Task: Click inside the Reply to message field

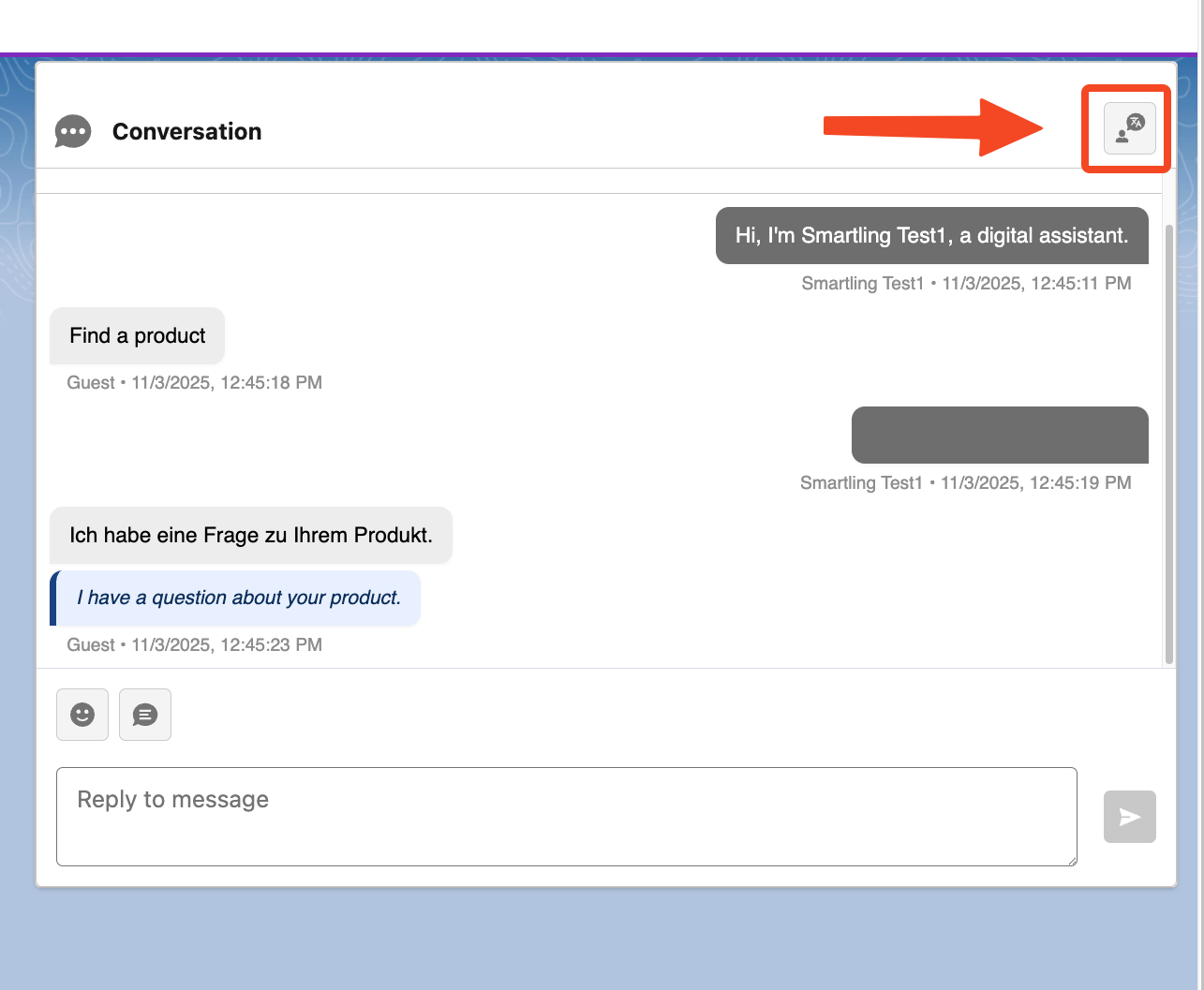Action: click(x=566, y=817)
